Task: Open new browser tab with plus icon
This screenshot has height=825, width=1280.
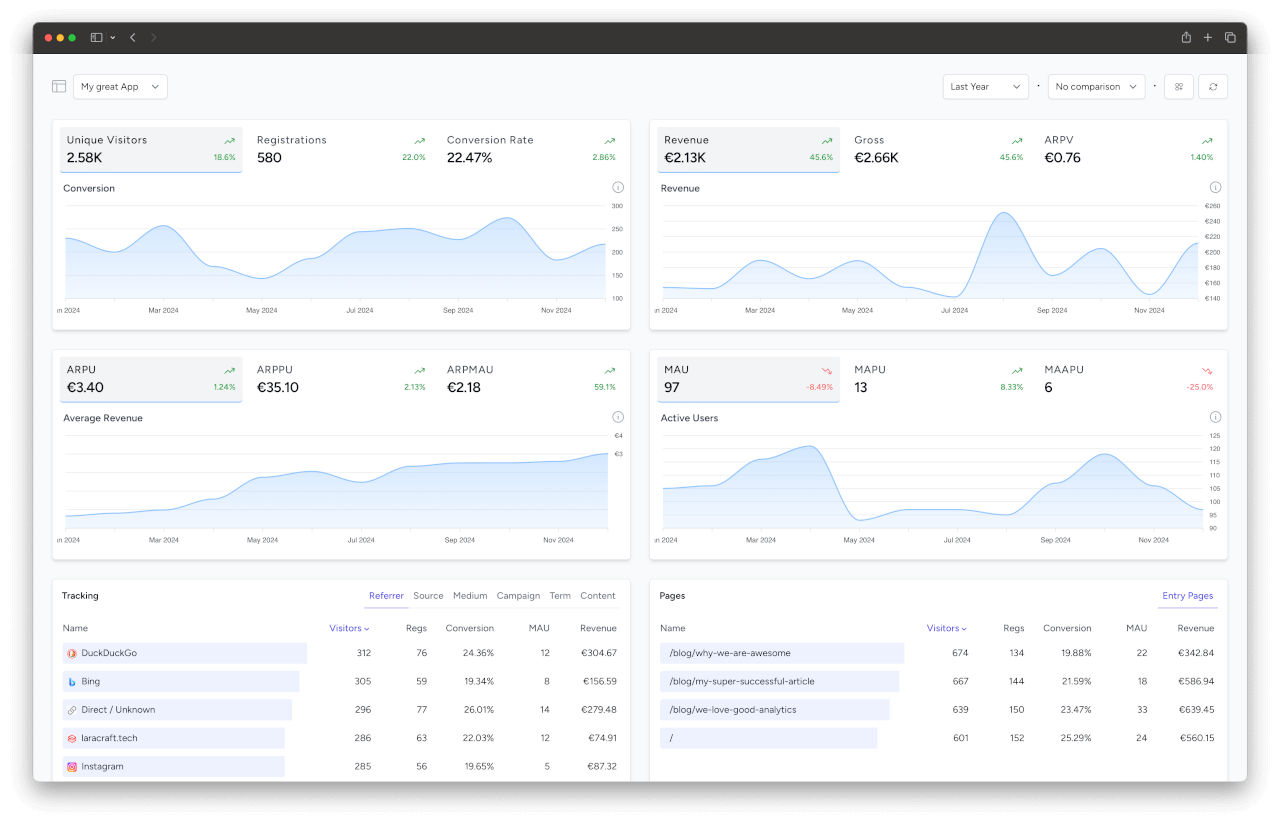Action: click(x=1208, y=38)
